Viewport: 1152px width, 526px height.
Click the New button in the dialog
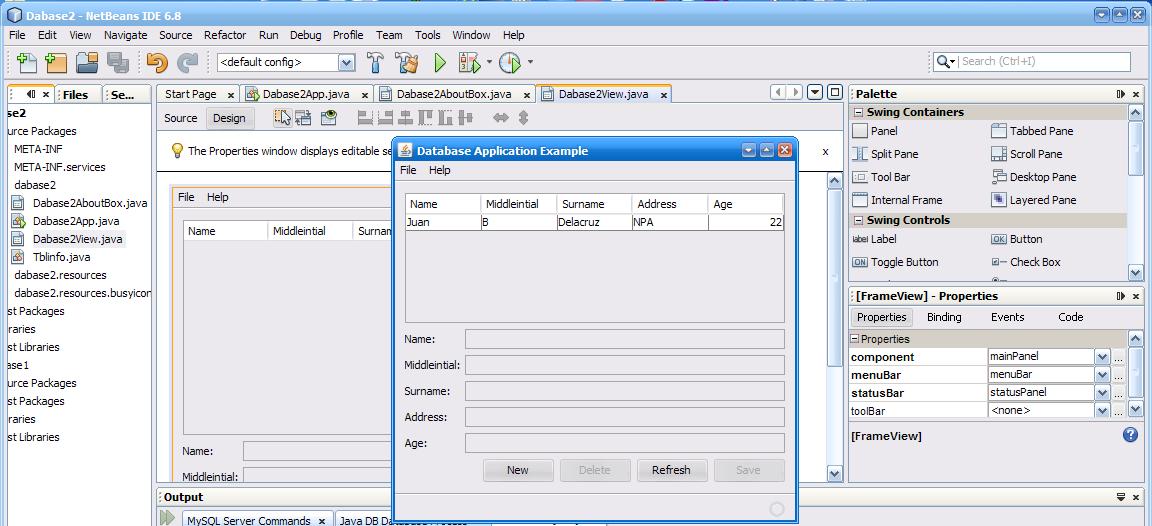[x=518, y=470]
